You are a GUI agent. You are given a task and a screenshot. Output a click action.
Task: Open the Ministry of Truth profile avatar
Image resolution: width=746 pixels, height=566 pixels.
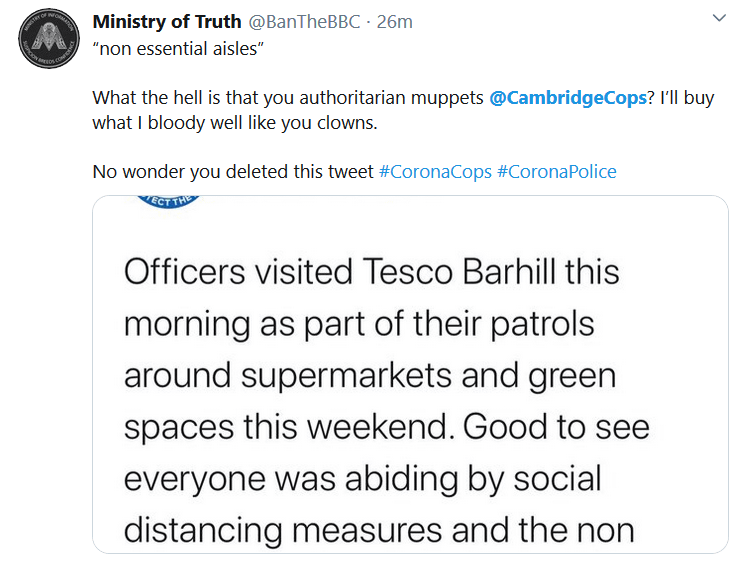coord(49,39)
